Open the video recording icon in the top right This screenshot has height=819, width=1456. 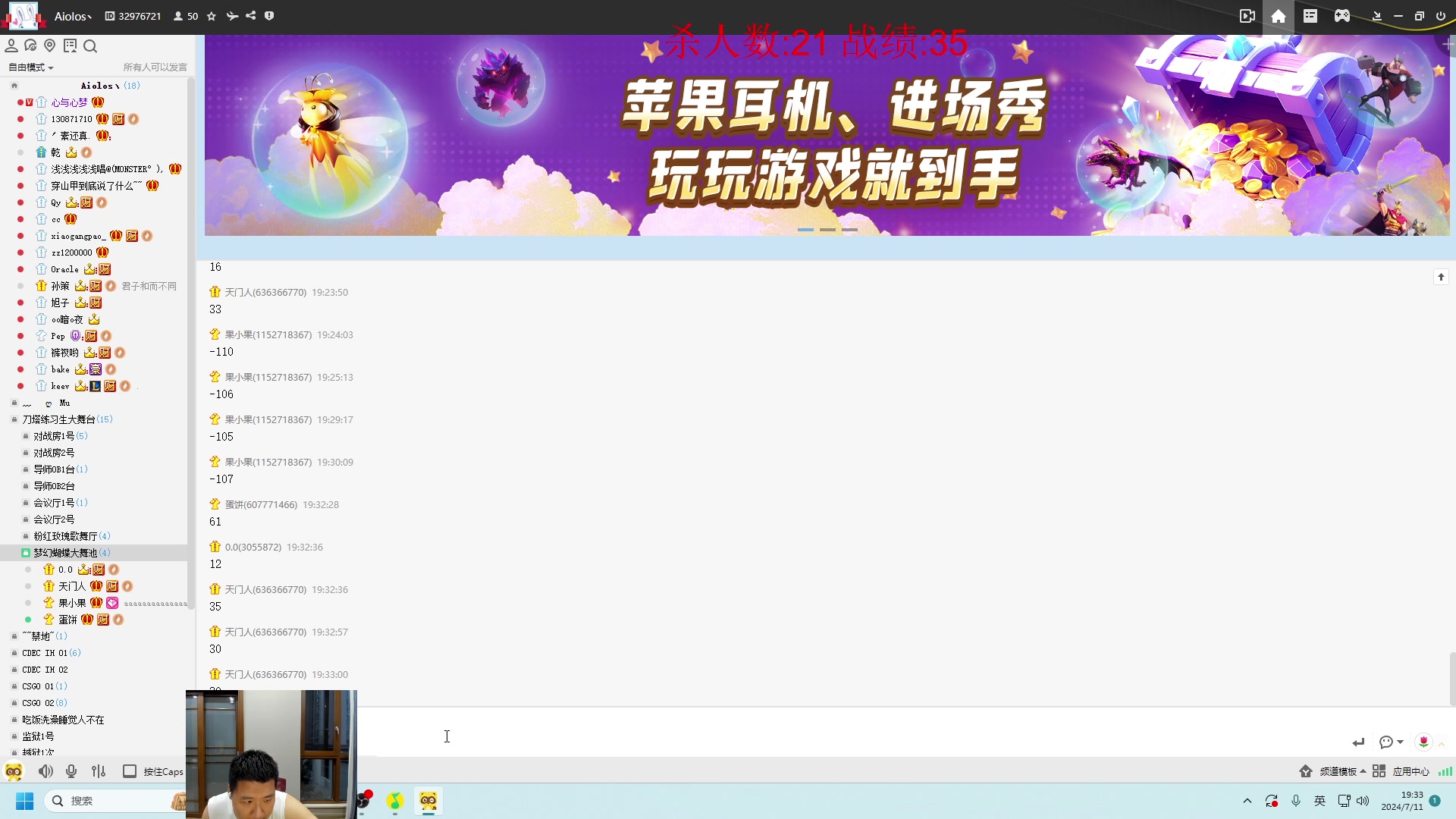point(1247,16)
